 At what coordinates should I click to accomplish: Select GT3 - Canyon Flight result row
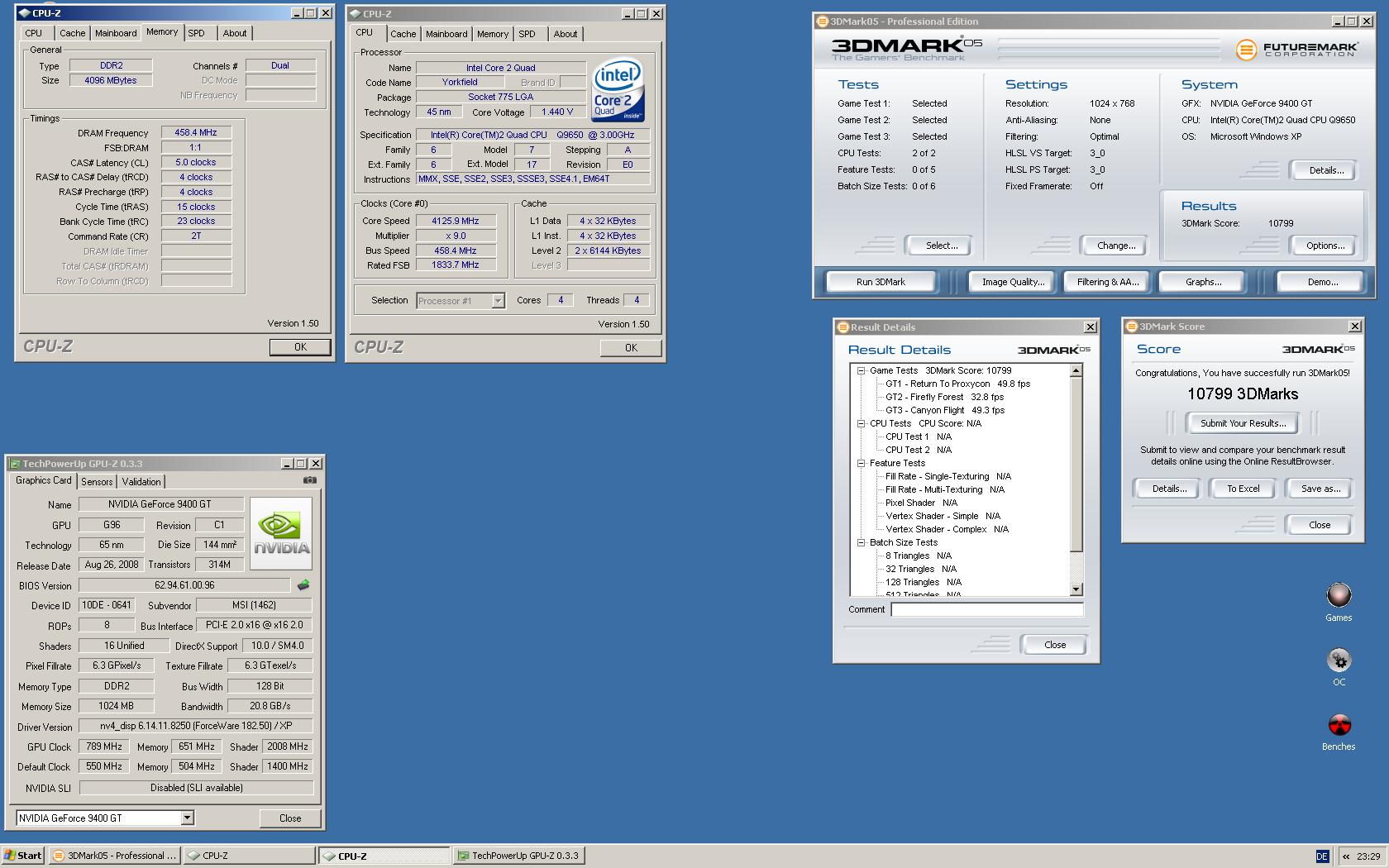point(945,410)
